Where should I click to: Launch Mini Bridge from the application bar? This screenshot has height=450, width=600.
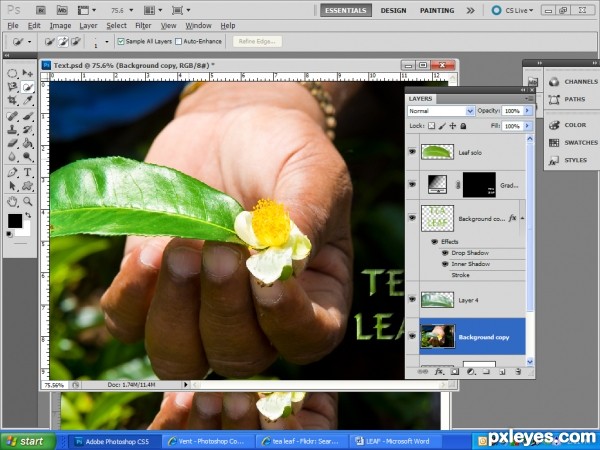[62, 10]
